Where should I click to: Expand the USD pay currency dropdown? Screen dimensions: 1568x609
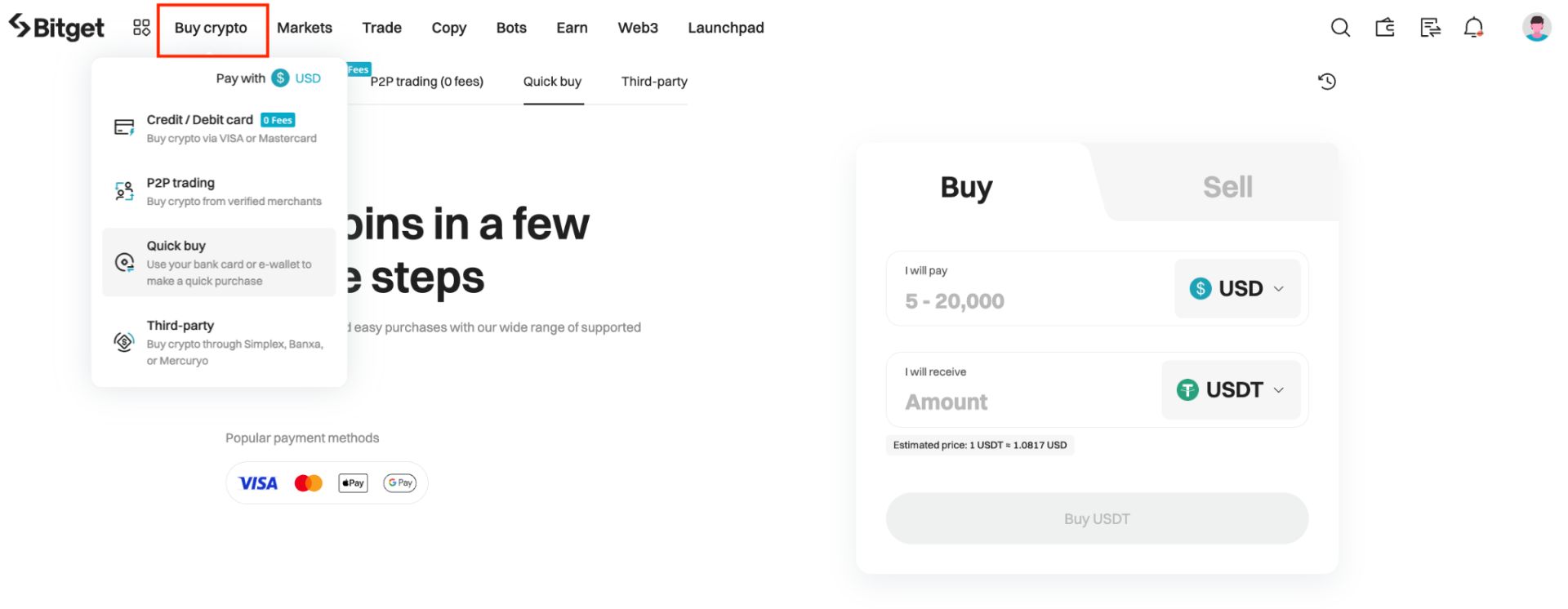pos(1237,288)
